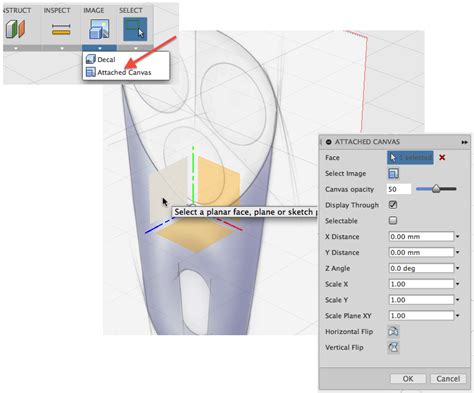The width and height of the screenshot is (474, 393).
Task: Click the Decal icon in dropdown menu
Action: coord(90,59)
